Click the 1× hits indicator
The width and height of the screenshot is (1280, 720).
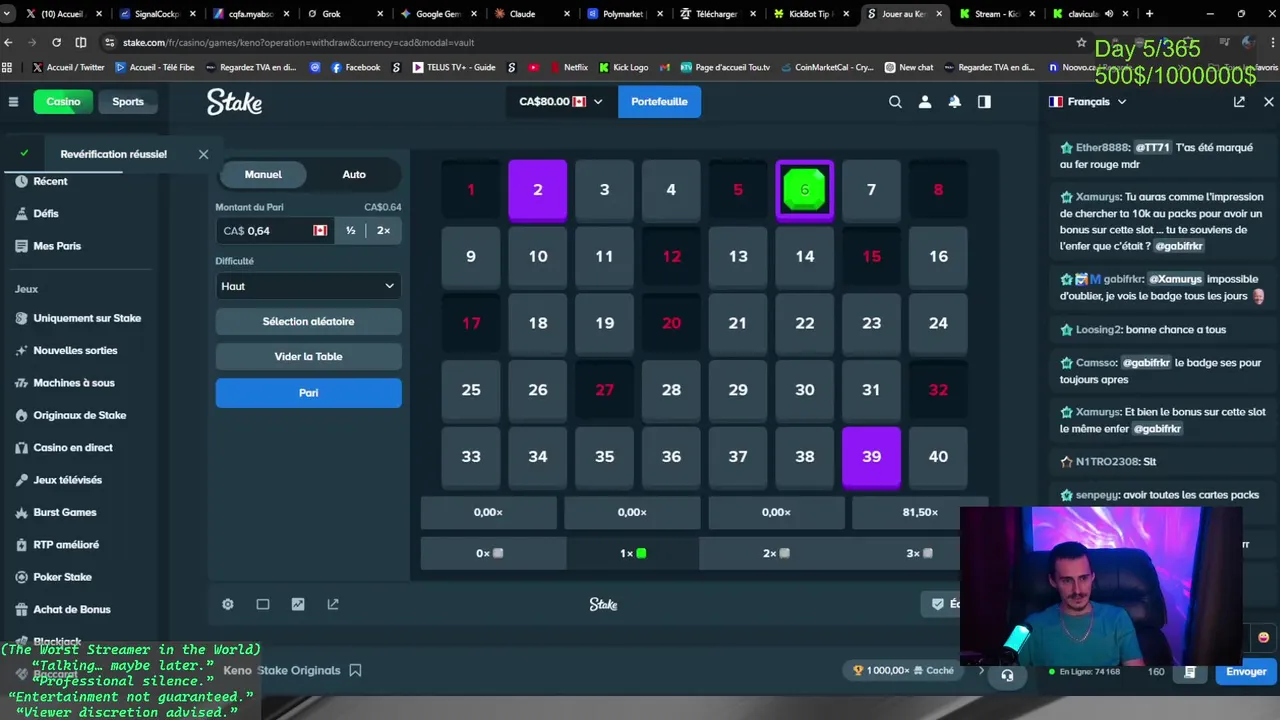[632, 553]
